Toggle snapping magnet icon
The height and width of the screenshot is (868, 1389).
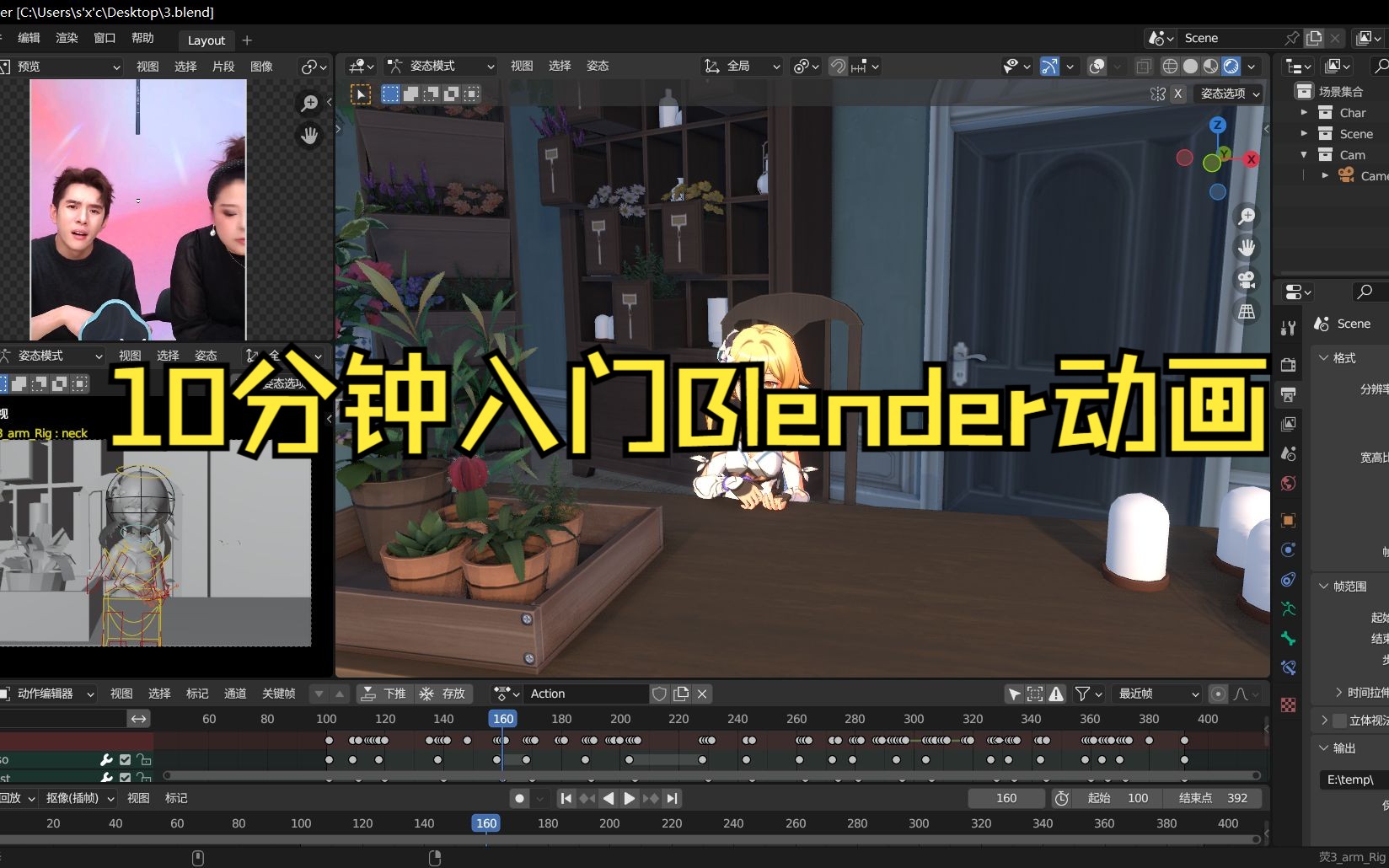tap(838, 66)
